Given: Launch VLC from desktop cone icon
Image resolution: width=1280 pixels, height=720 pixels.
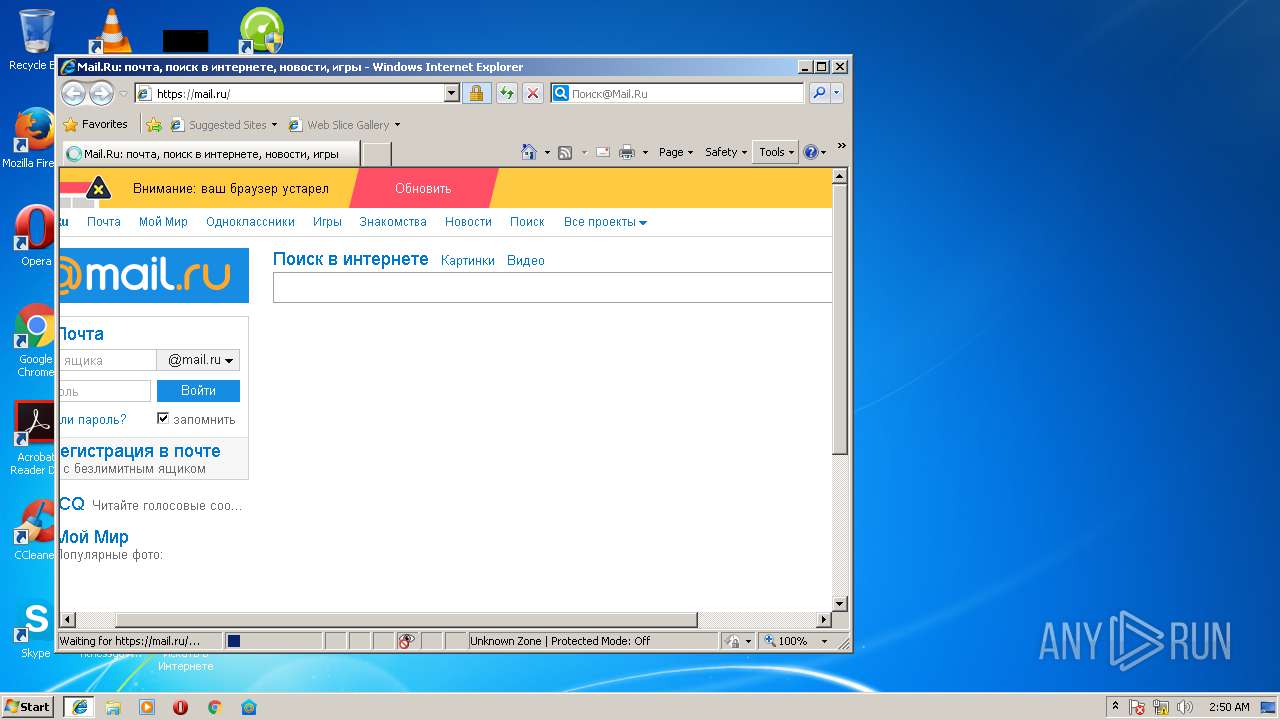Looking at the screenshot, I should (111, 30).
